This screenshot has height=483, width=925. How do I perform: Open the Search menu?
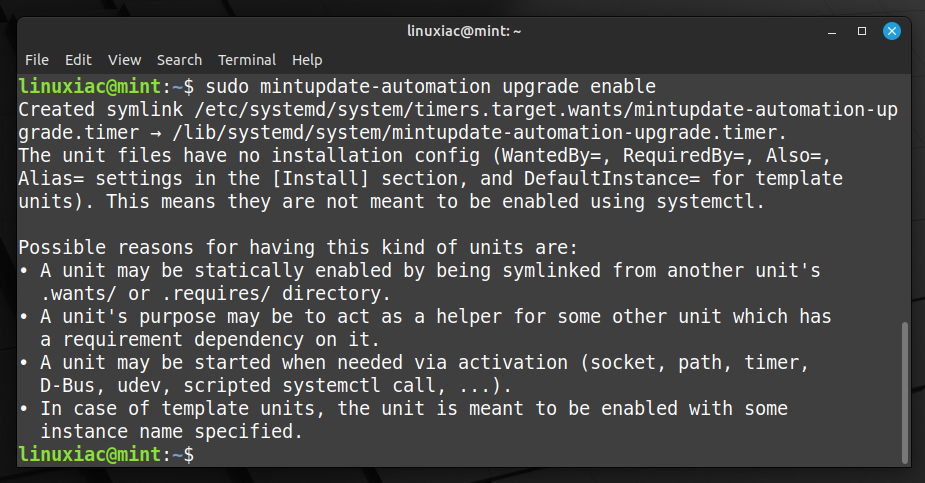(x=179, y=60)
